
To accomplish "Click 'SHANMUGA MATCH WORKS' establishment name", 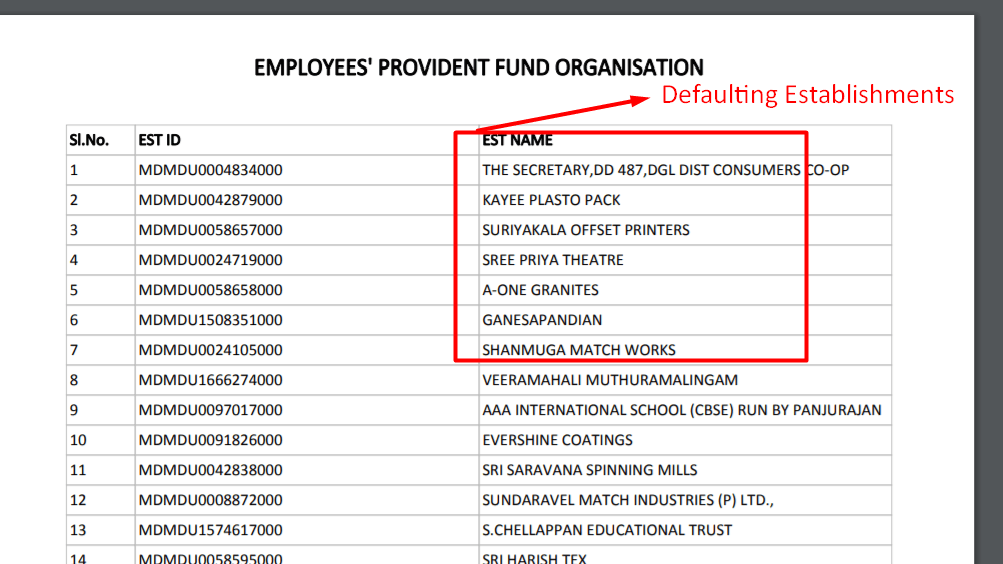I will (578, 350).
